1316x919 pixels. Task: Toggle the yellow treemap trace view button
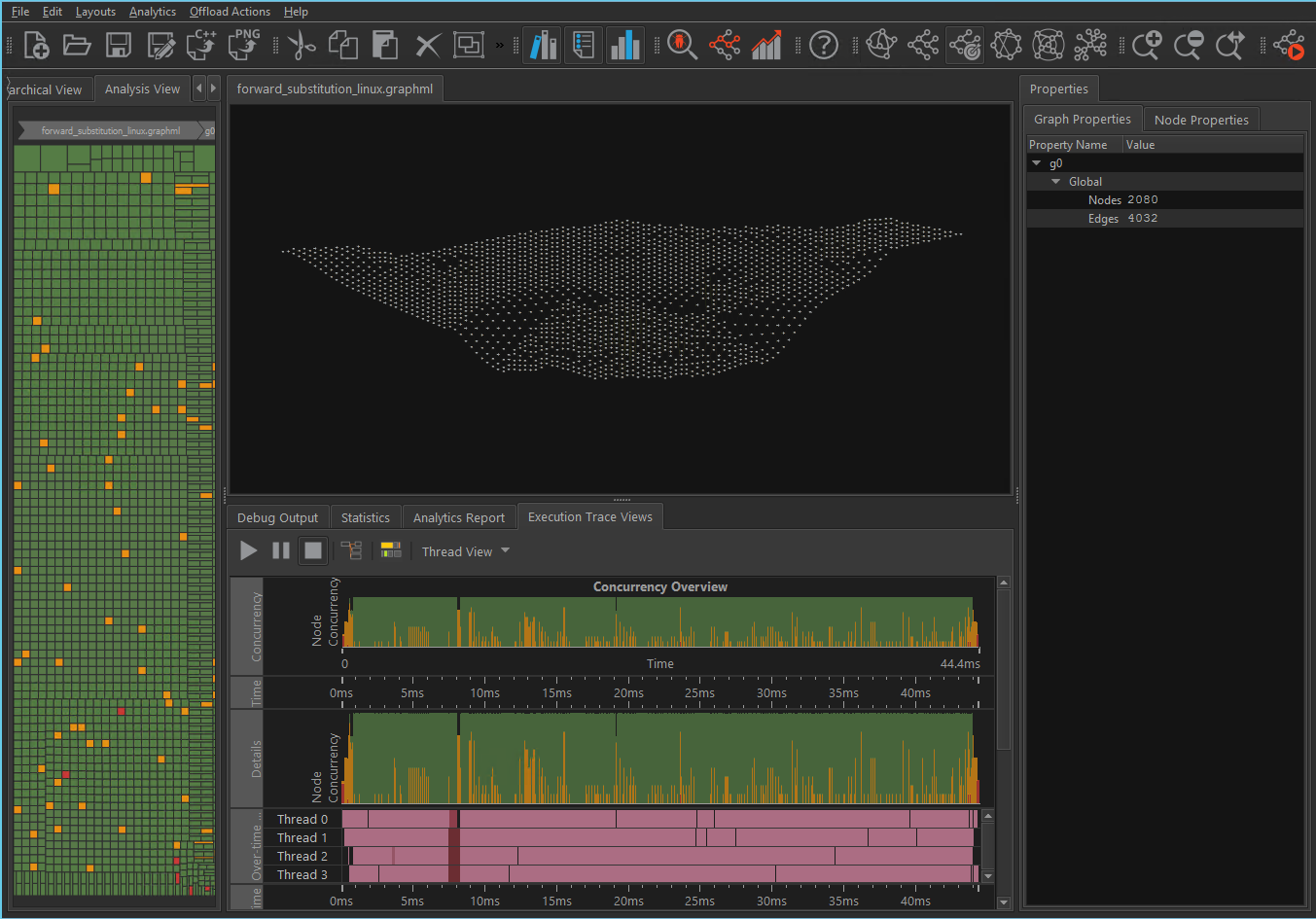(x=391, y=550)
